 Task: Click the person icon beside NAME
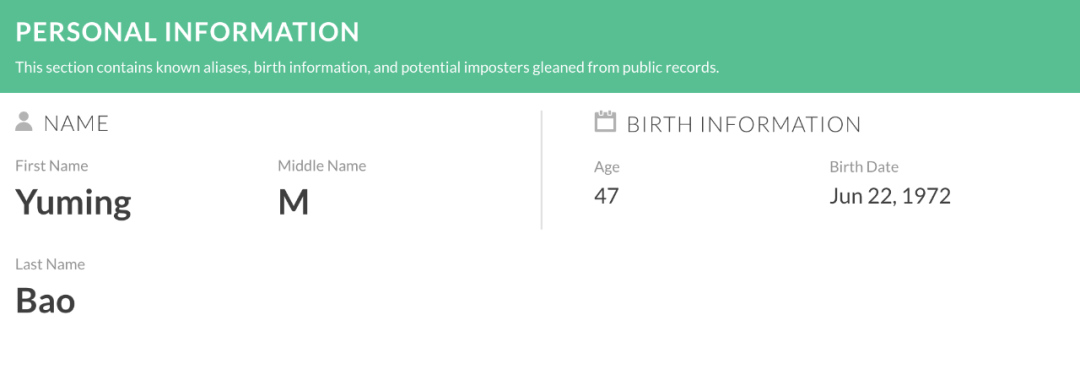[x=24, y=122]
